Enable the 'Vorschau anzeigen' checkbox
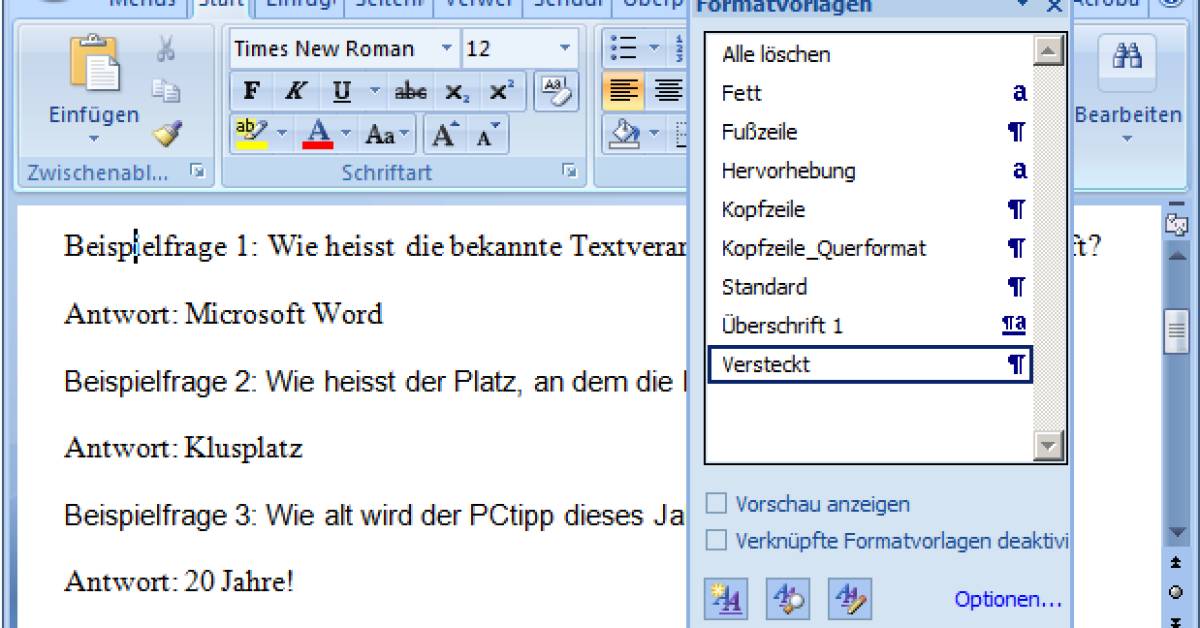1200x628 pixels. (716, 503)
